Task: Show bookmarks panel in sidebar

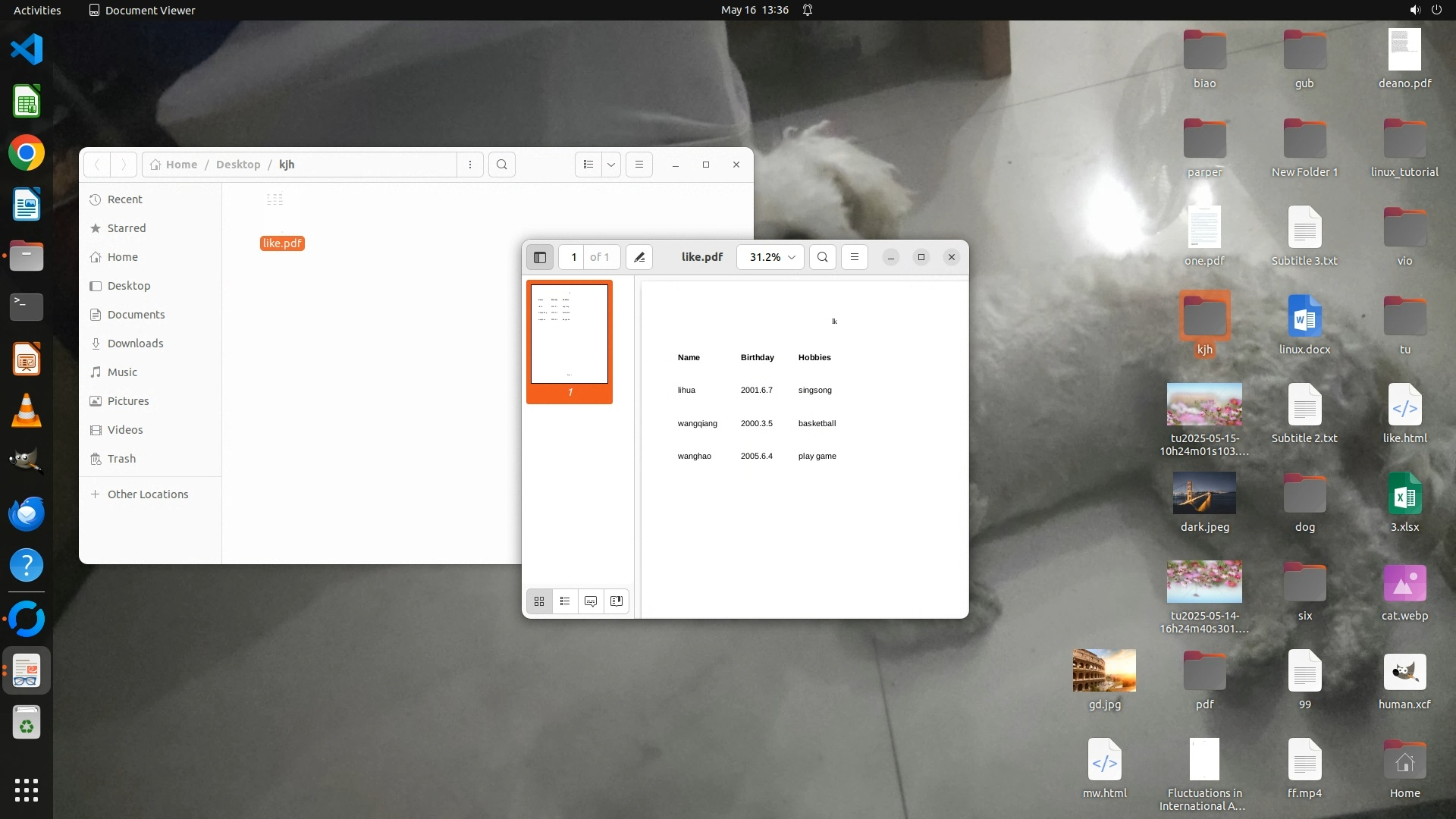Action: 617,601
